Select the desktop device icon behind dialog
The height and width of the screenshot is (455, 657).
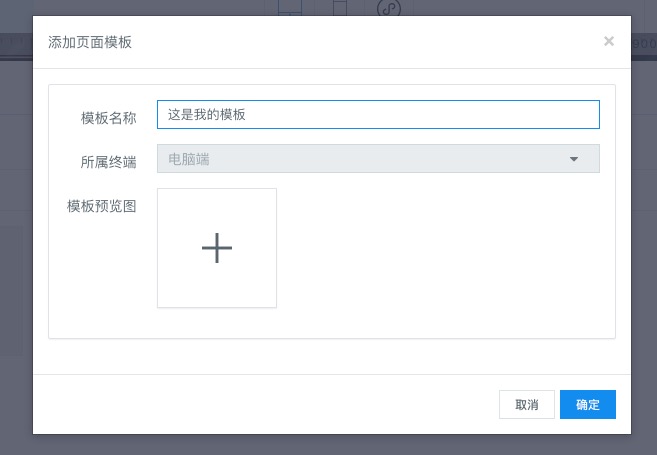[x=290, y=7]
